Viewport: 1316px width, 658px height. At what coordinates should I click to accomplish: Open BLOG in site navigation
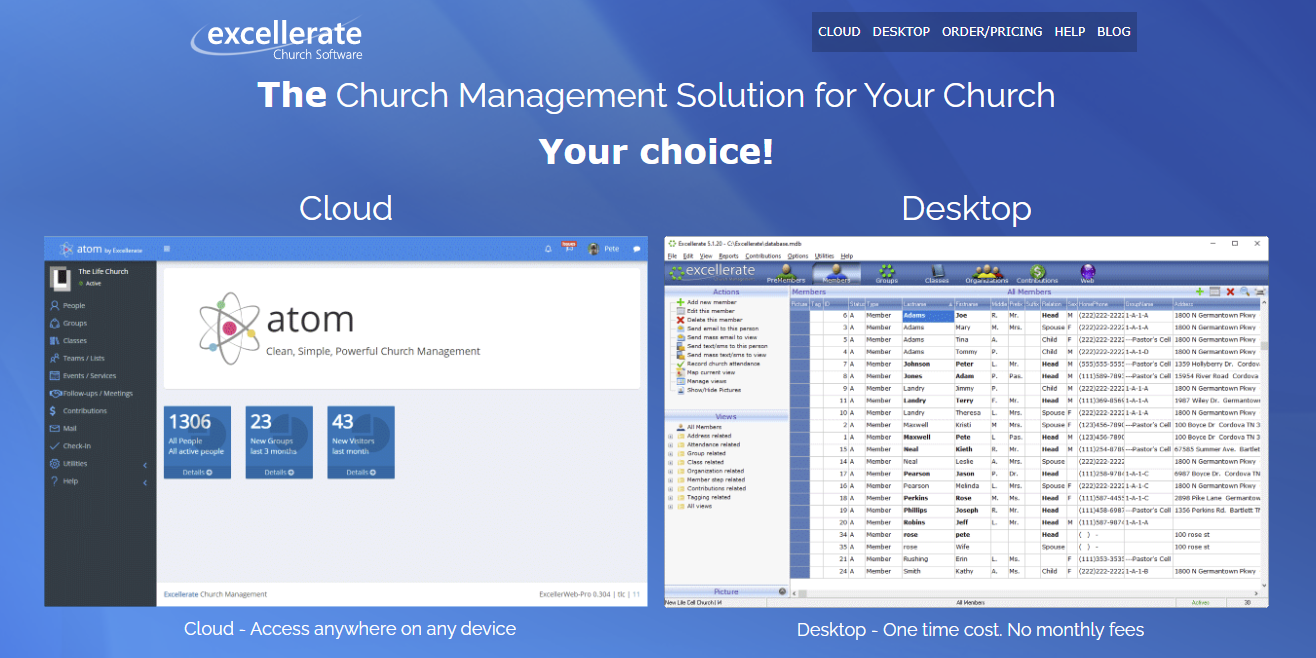(1114, 32)
